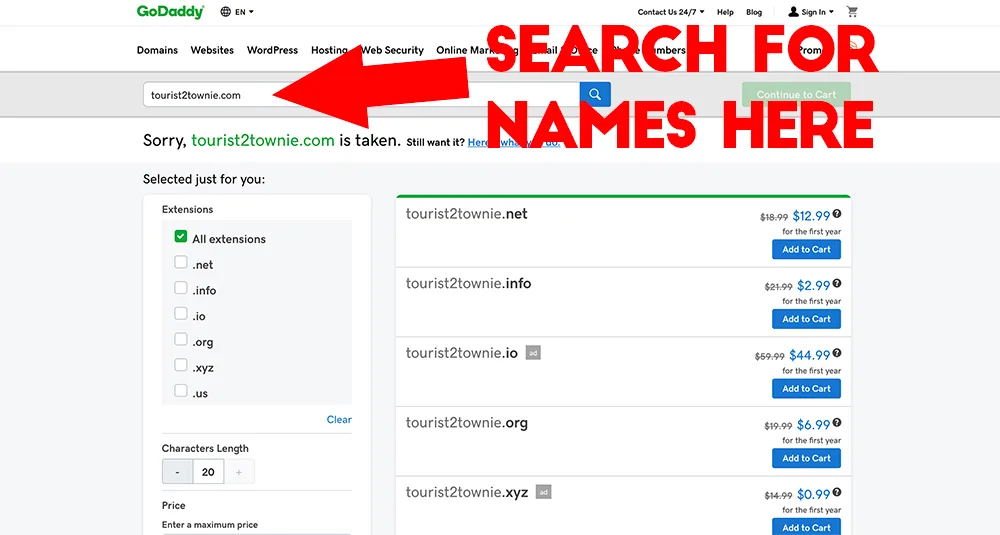Click the Clear extensions link
The image size is (1000, 535).
[339, 420]
